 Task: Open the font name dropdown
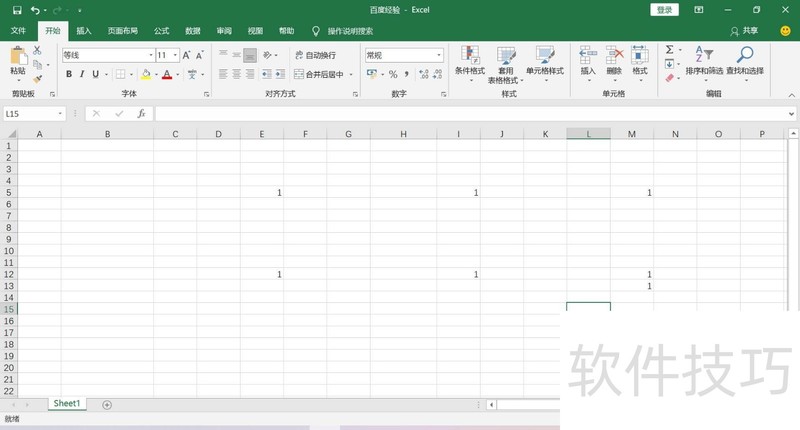[x=151, y=55]
